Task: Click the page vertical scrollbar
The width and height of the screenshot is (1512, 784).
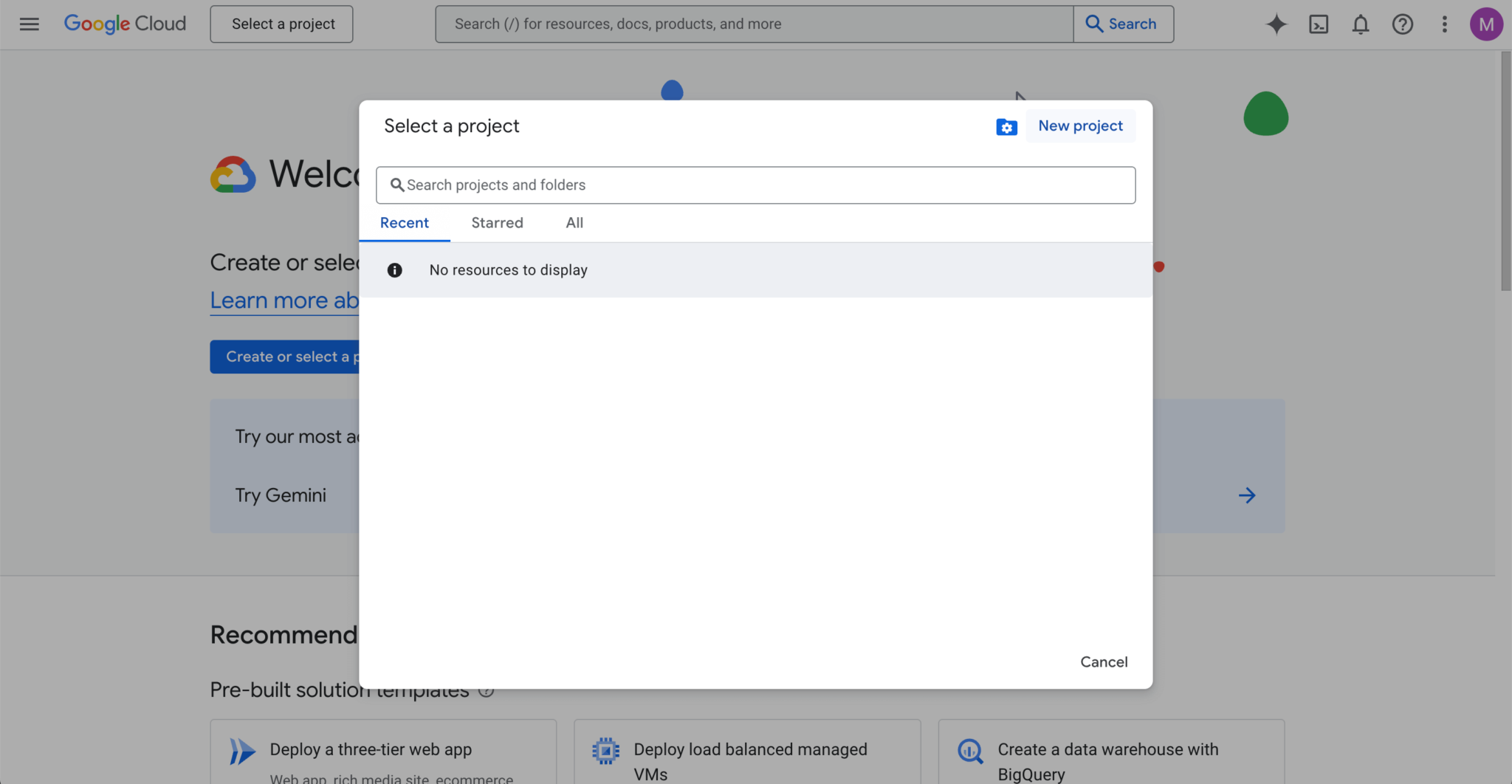Action: point(1505,170)
